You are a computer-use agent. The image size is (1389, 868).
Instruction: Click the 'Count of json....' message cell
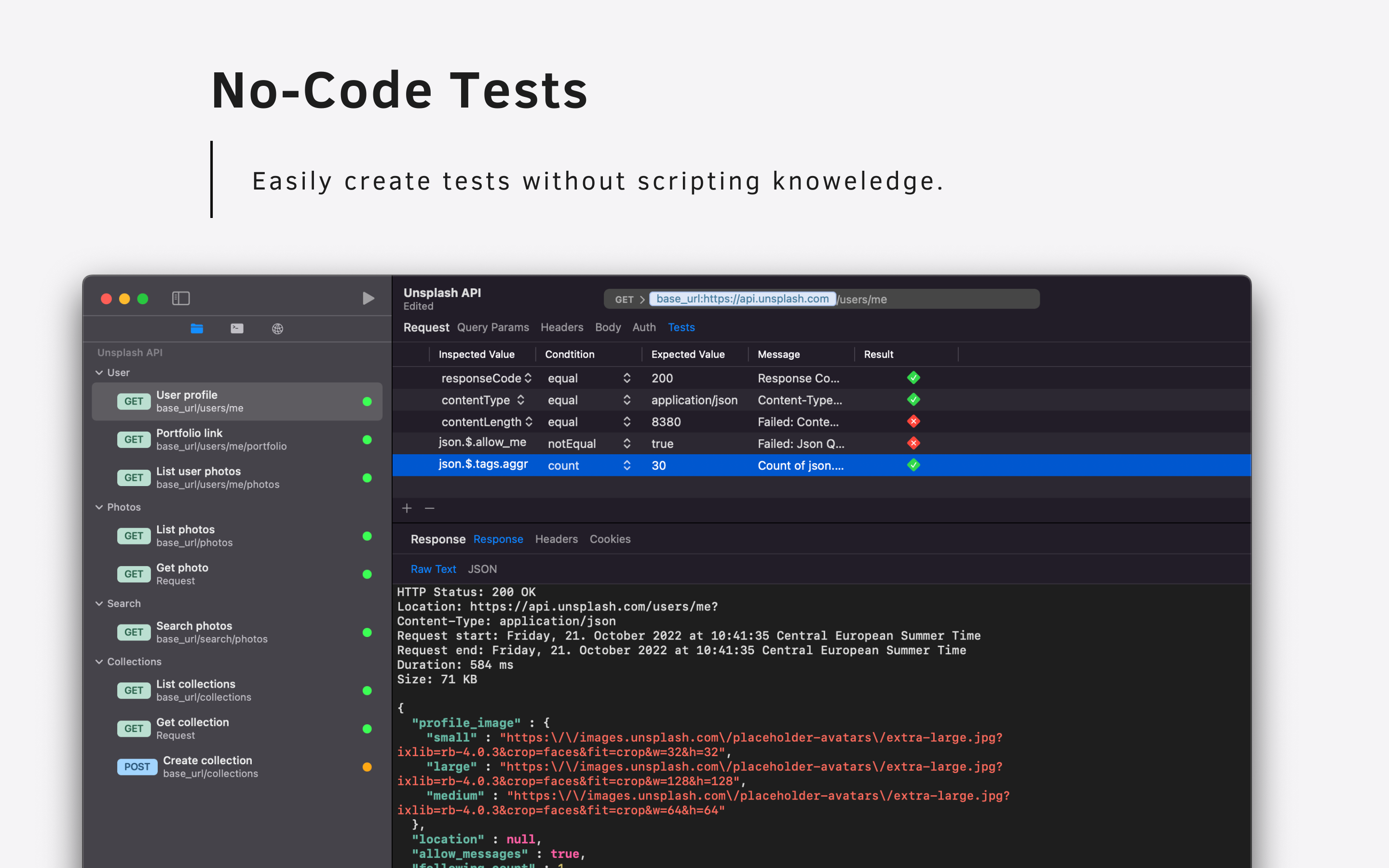[801, 465]
